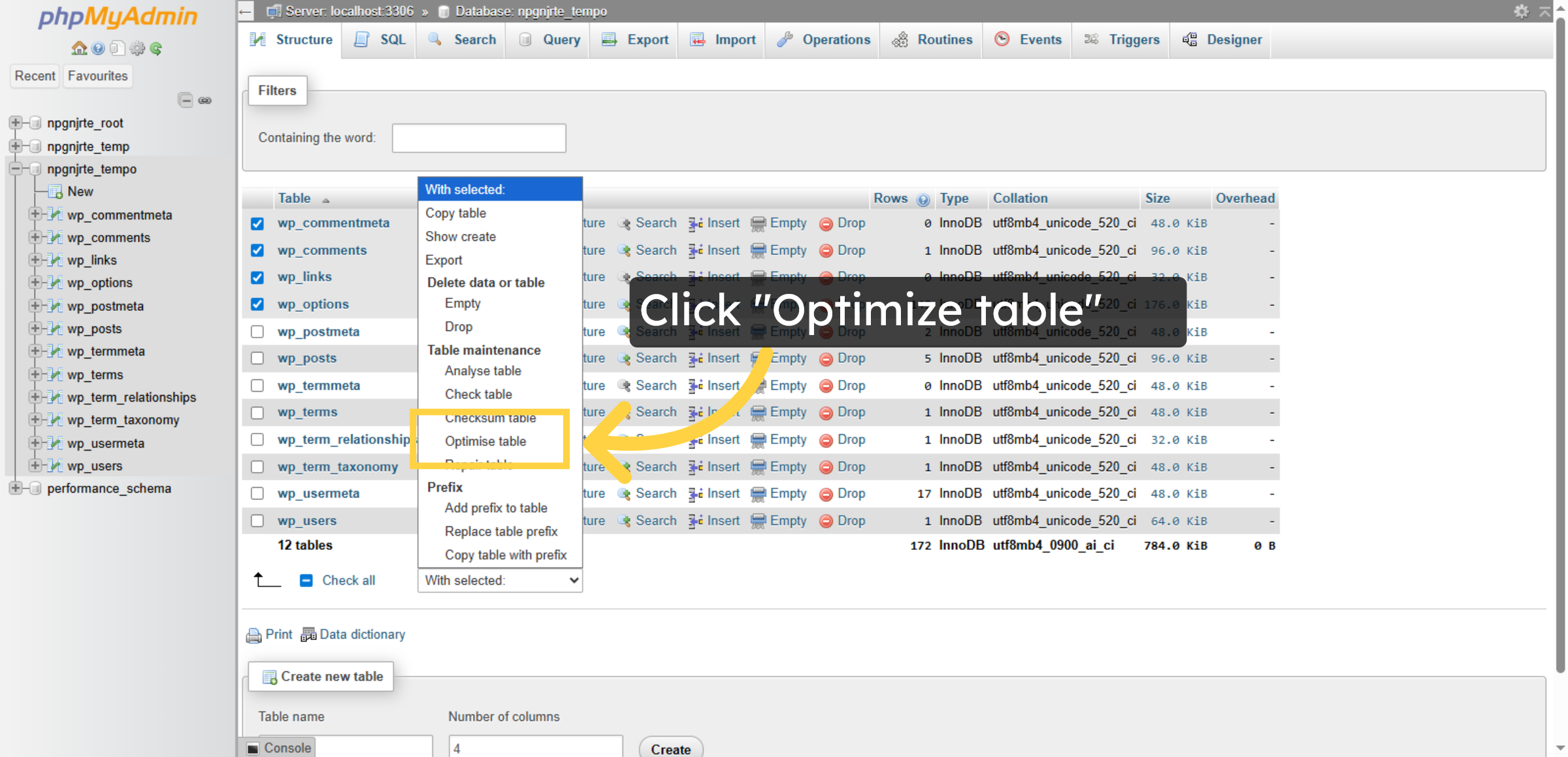Select Analyse table from the menu
This screenshot has height=757, width=1568.
pos(483,371)
